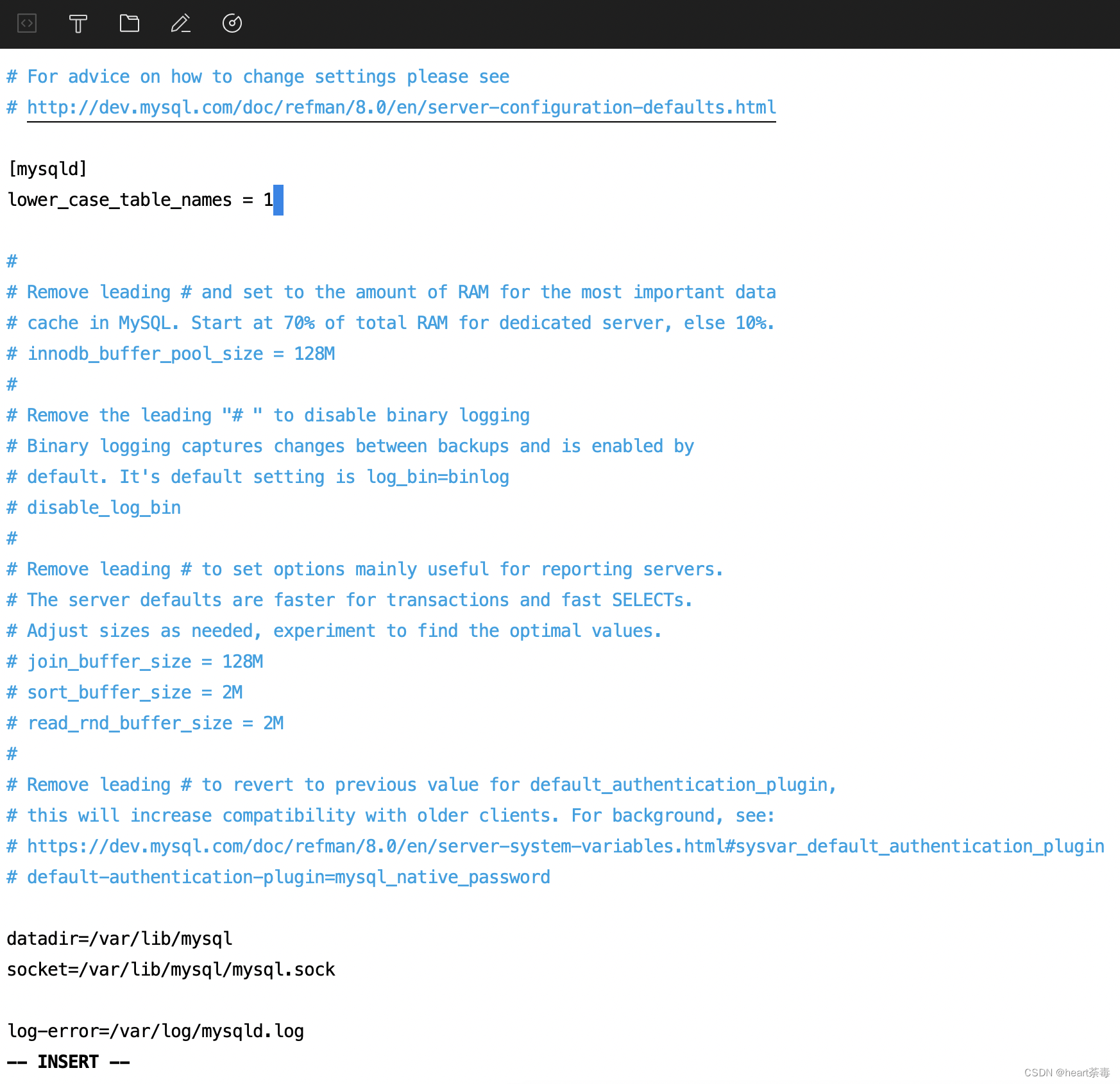
Task: Click the '-- INSERT --' mode indicator
Action: pos(68,1062)
